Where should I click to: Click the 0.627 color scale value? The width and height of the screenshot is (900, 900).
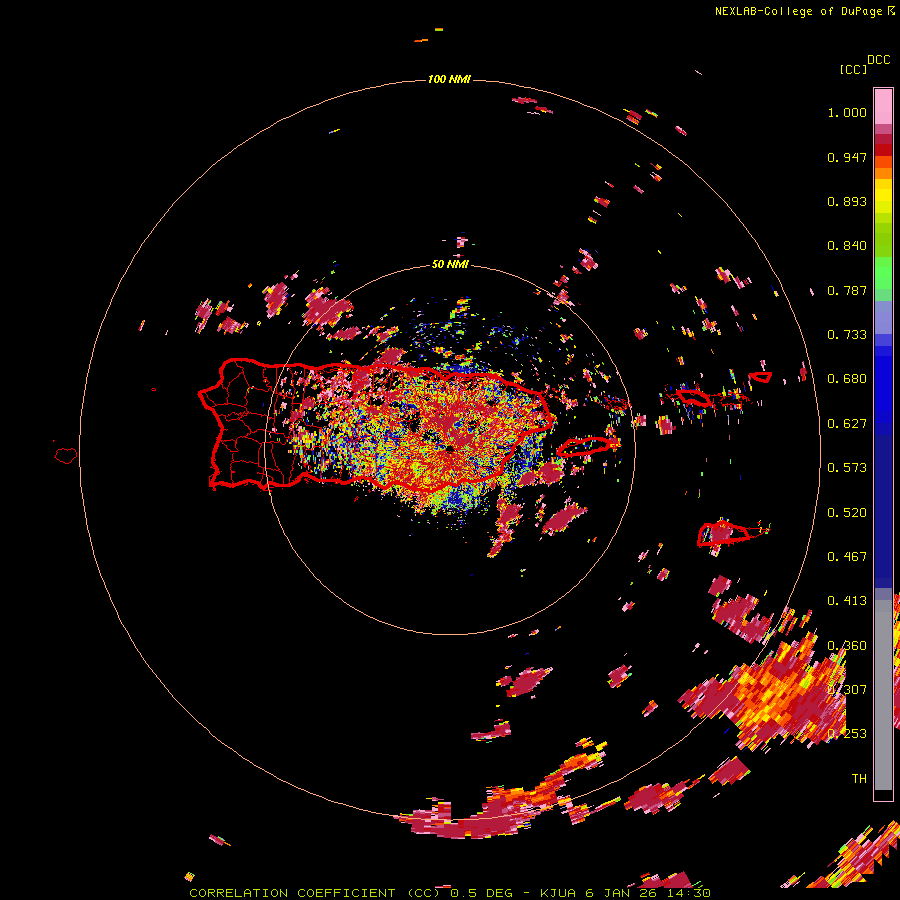pyautogui.click(x=847, y=424)
